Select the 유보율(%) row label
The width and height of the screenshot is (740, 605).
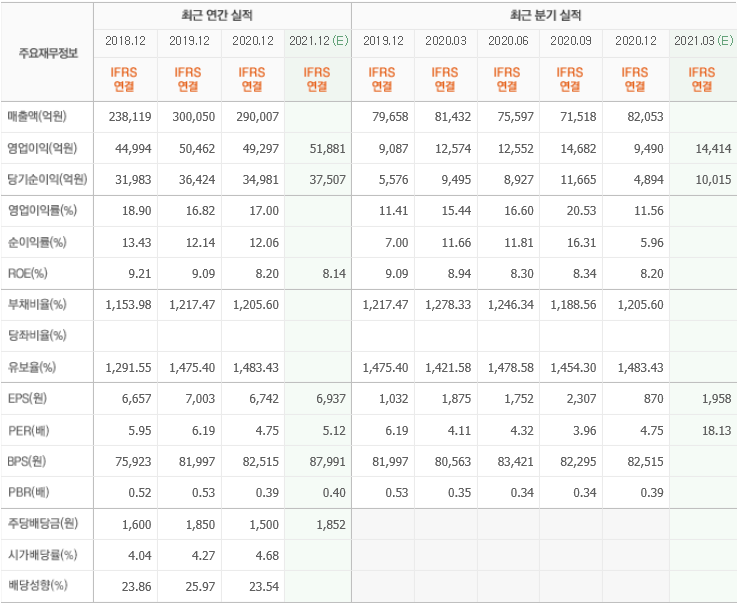click(x=32, y=367)
